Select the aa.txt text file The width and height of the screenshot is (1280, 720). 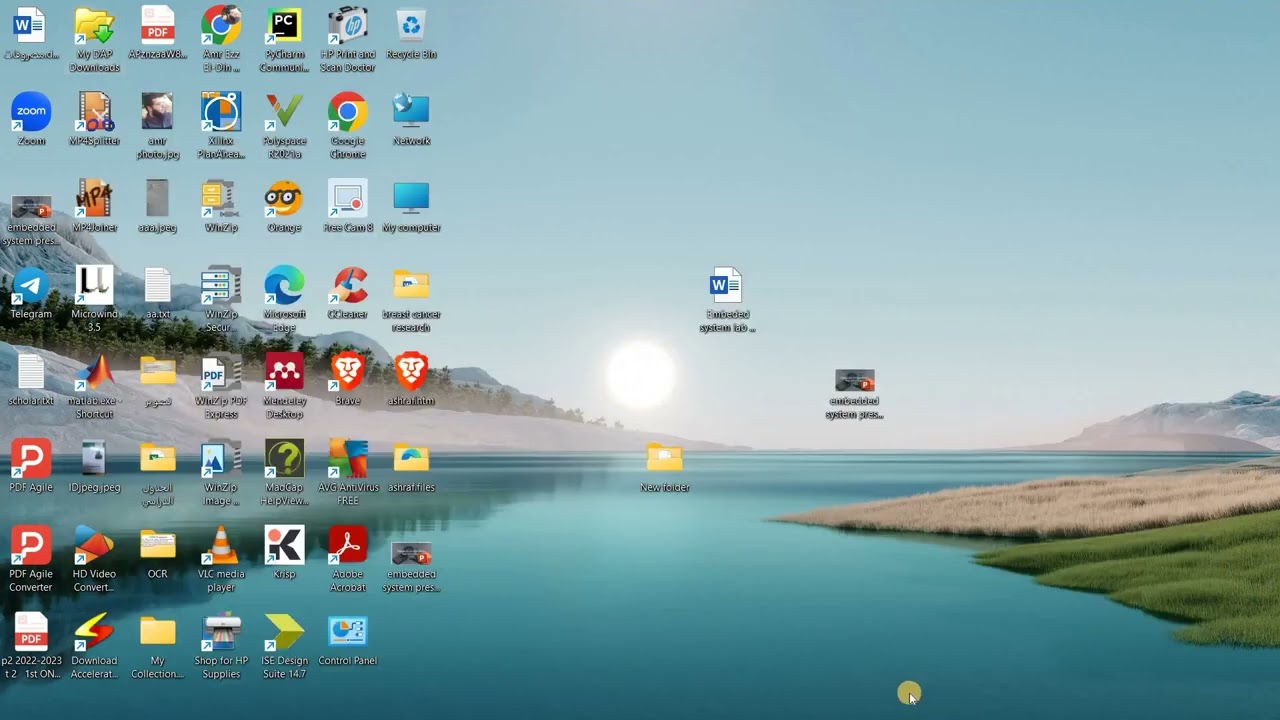pyautogui.click(x=158, y=293)
